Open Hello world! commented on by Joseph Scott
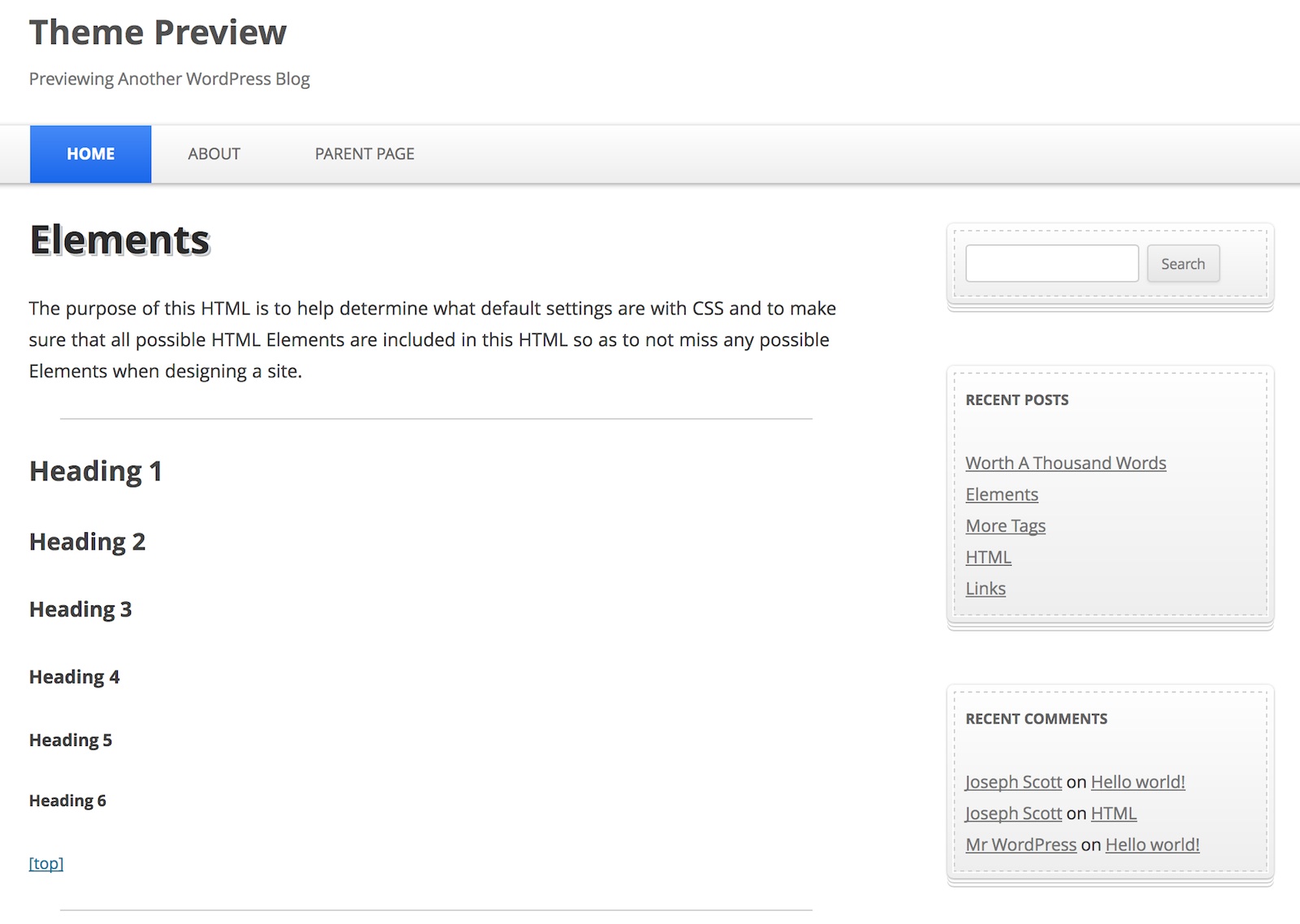 coord(1137,782)
